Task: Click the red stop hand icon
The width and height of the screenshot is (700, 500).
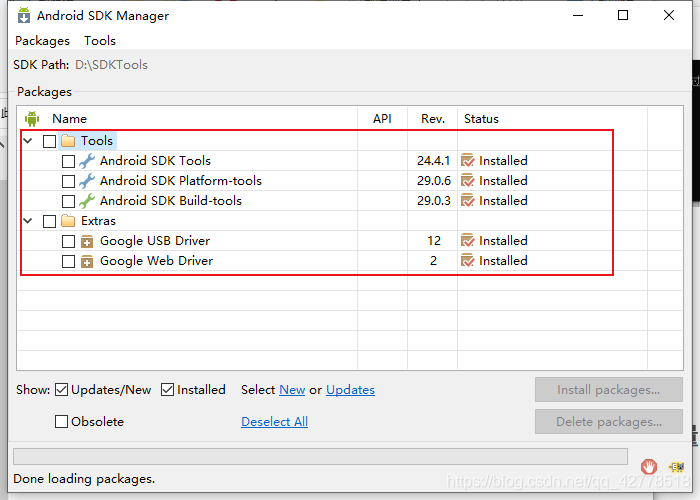Action: pos(649,467)
